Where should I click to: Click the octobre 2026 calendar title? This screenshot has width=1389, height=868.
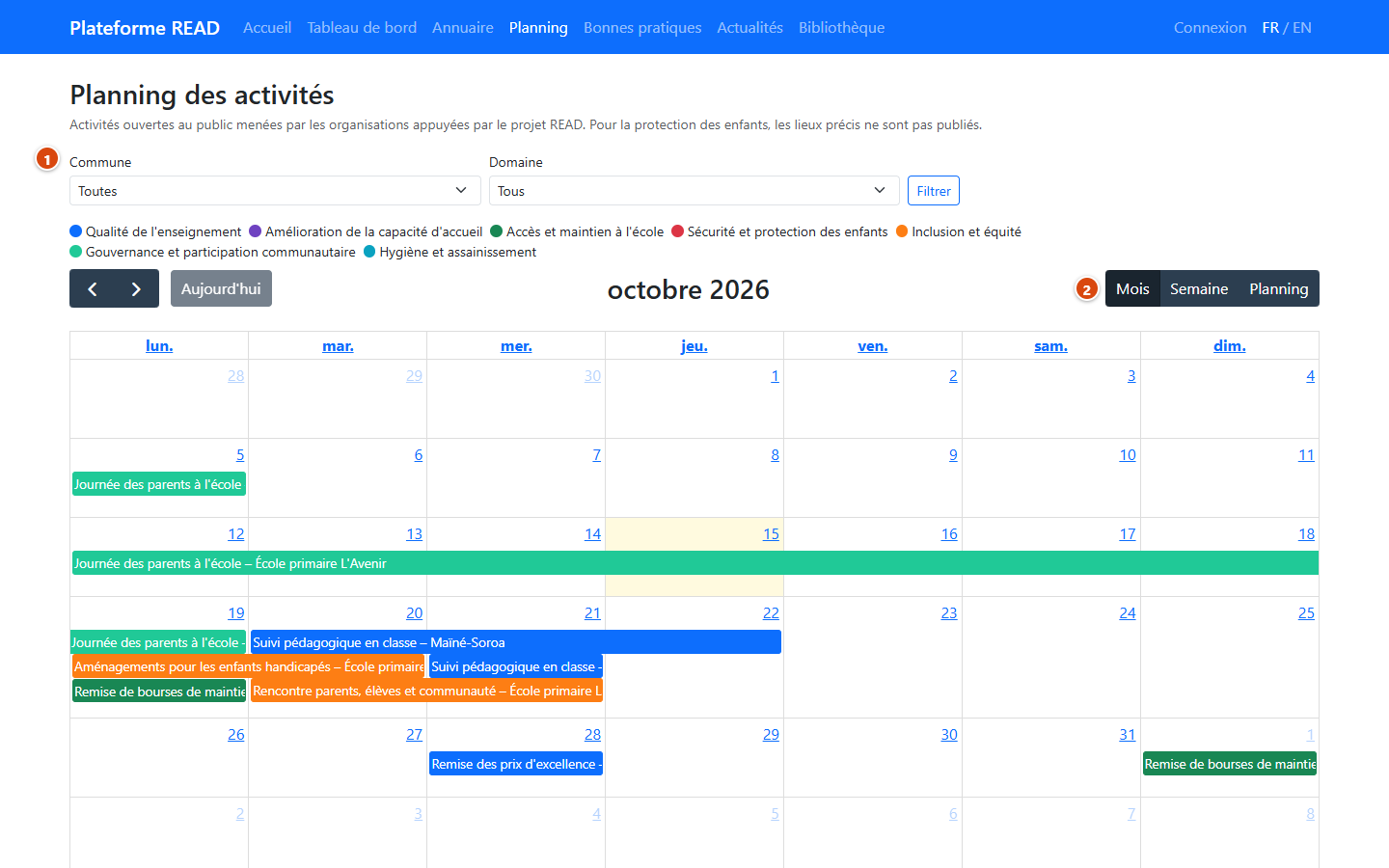(689, 289)
